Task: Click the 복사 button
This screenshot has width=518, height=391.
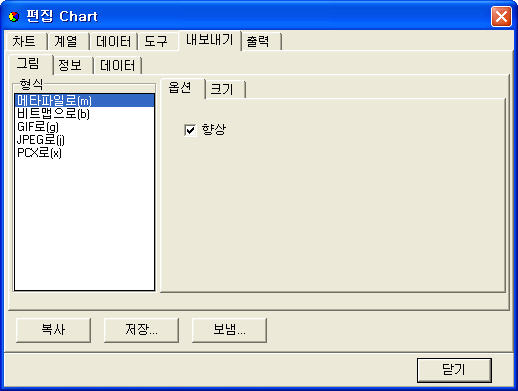Action: (53, 330)
